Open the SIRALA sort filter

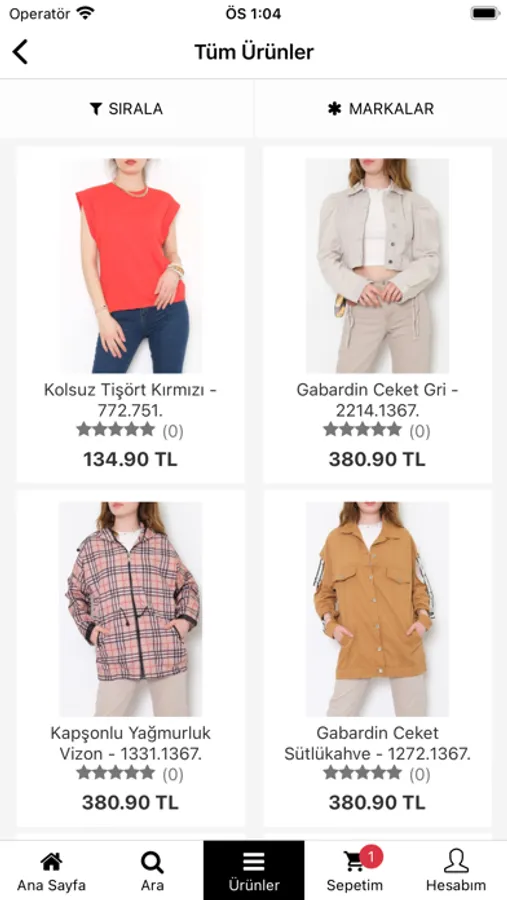(x=127, y=109)
